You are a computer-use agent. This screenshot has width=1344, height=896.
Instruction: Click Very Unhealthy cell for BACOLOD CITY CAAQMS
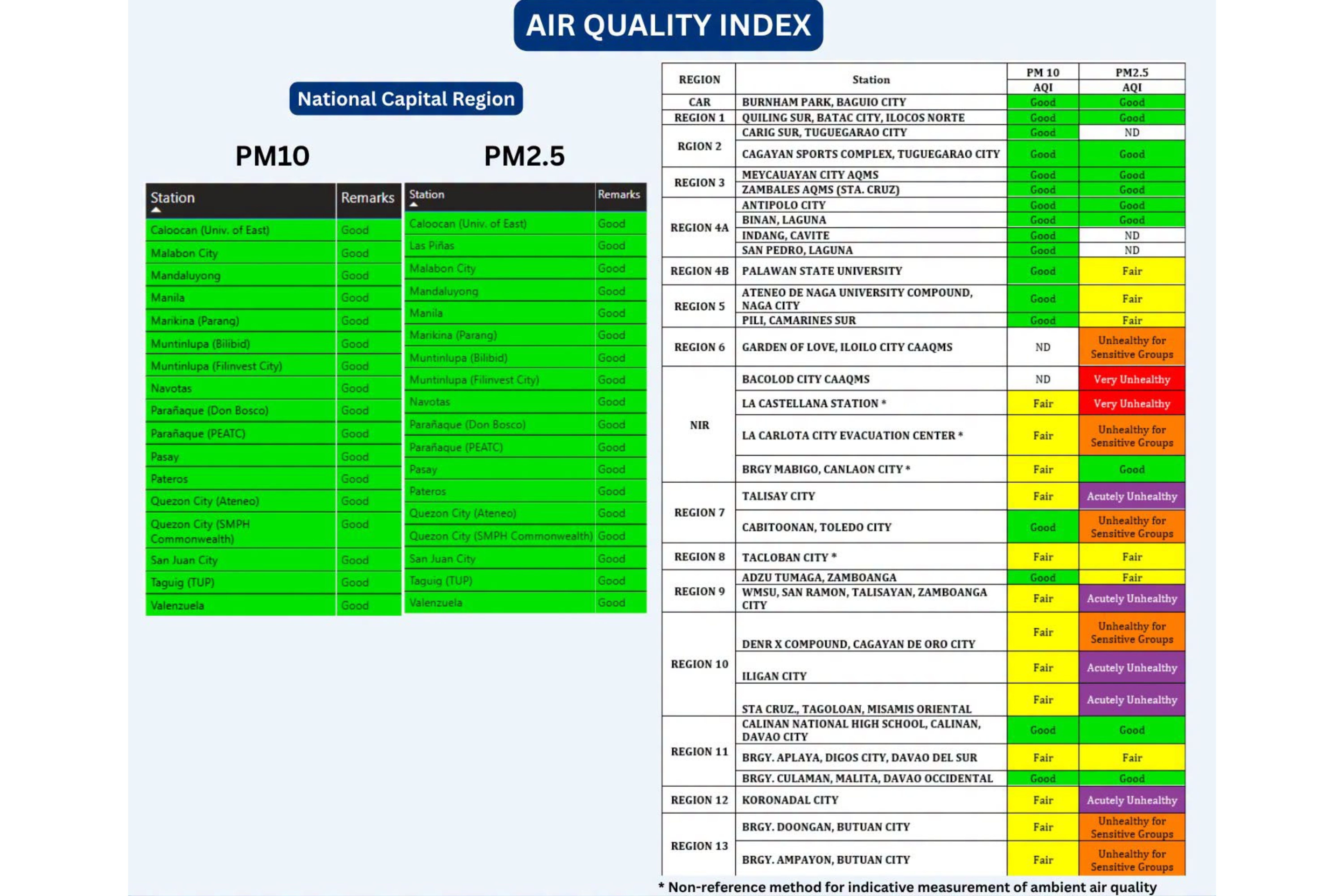click(1132, 379)
